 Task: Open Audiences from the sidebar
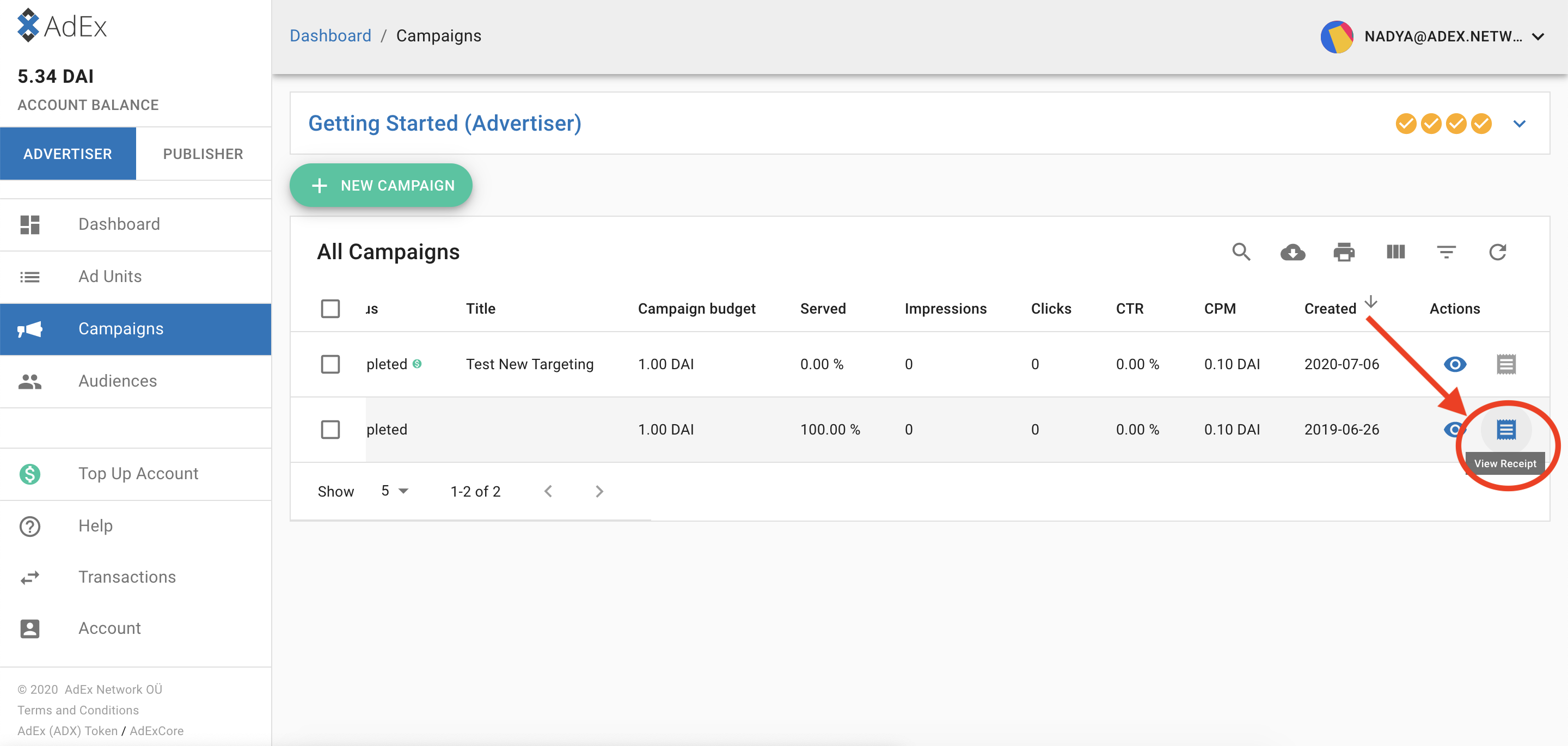click(x=135, y=382)
